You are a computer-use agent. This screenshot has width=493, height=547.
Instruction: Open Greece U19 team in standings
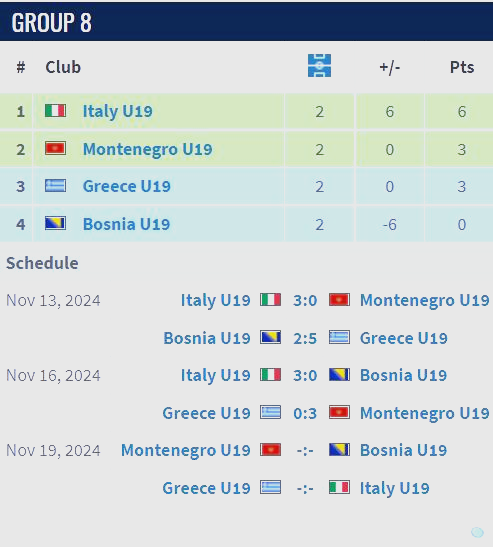(127, 186)
